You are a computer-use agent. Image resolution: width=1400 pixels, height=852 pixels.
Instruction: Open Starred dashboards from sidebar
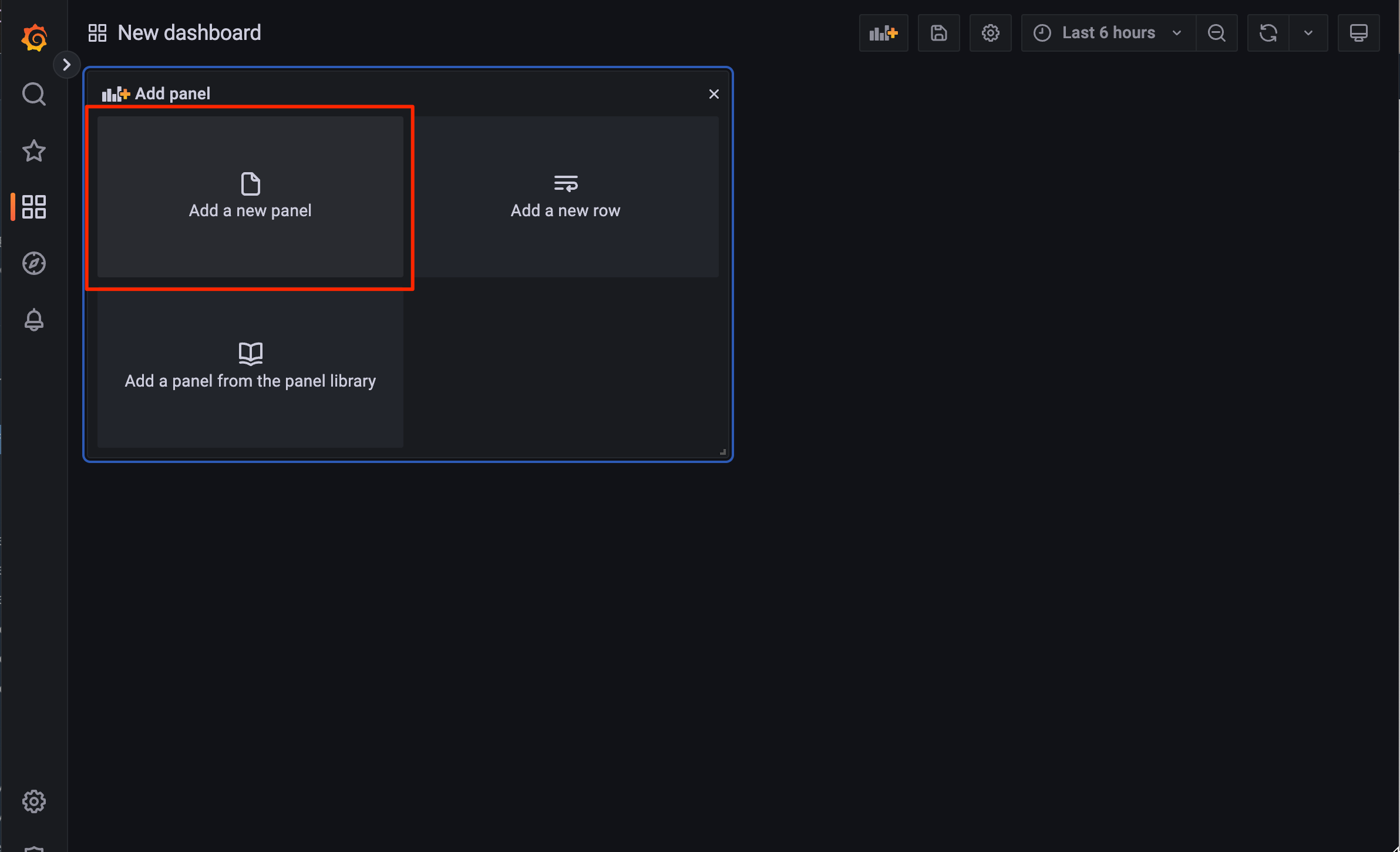(34, 151)
